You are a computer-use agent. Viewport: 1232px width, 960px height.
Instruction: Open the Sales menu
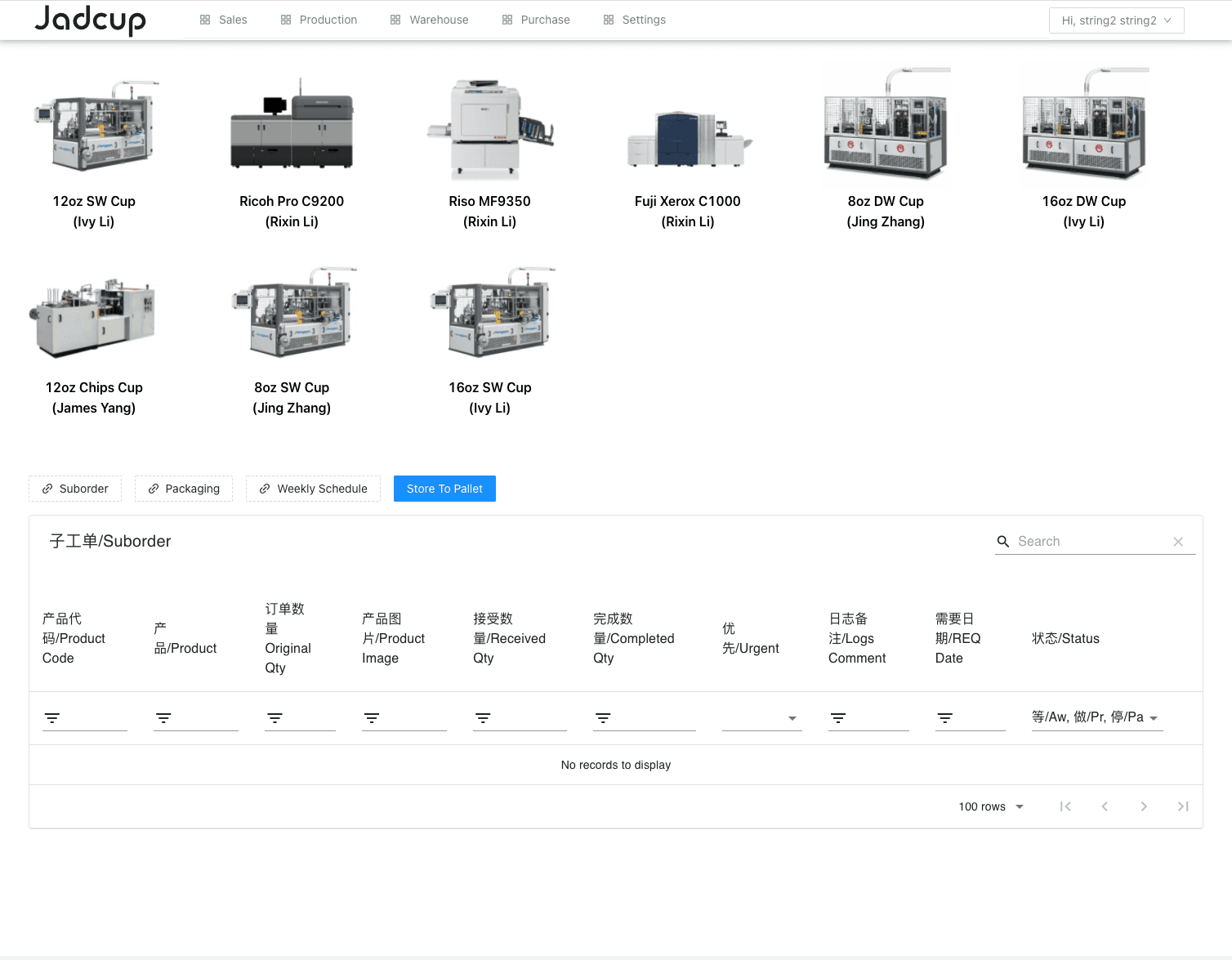[223, 20]
